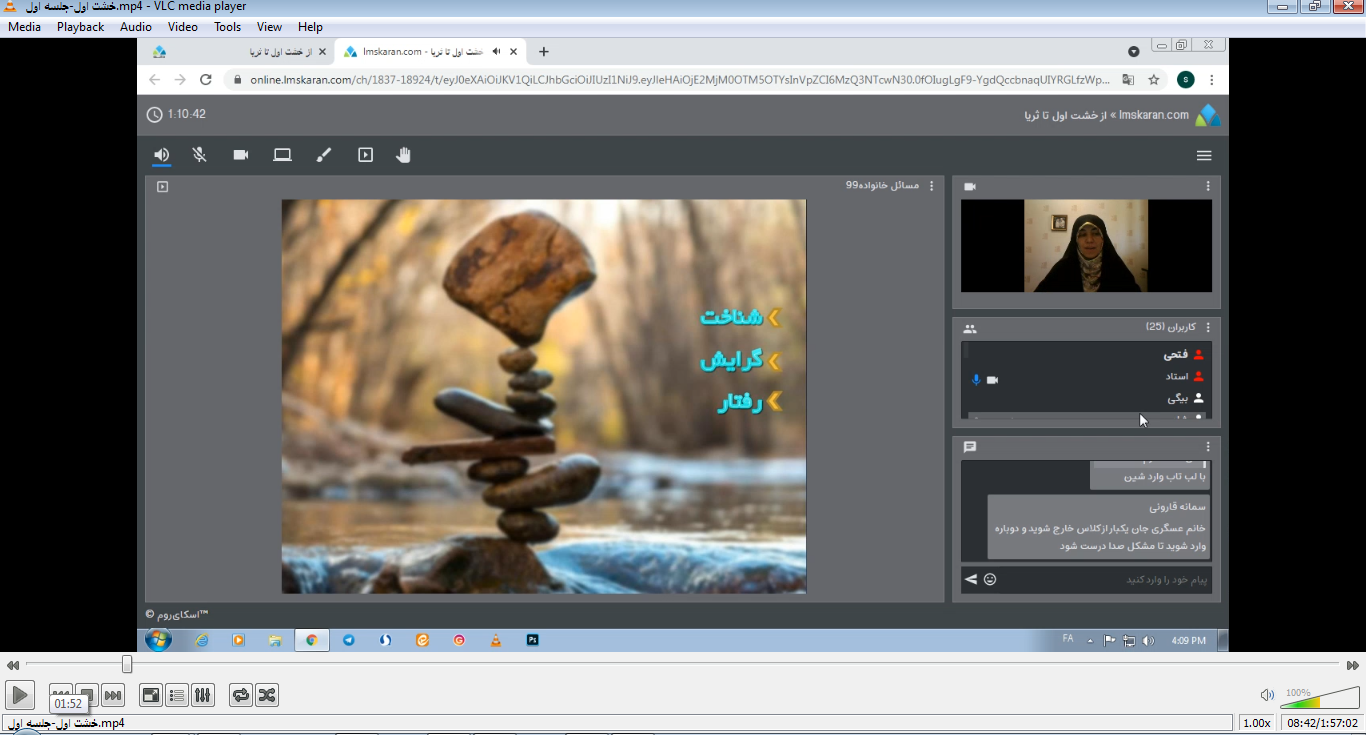
Task: Open the Audio menu
Action: tap(135, 27)
